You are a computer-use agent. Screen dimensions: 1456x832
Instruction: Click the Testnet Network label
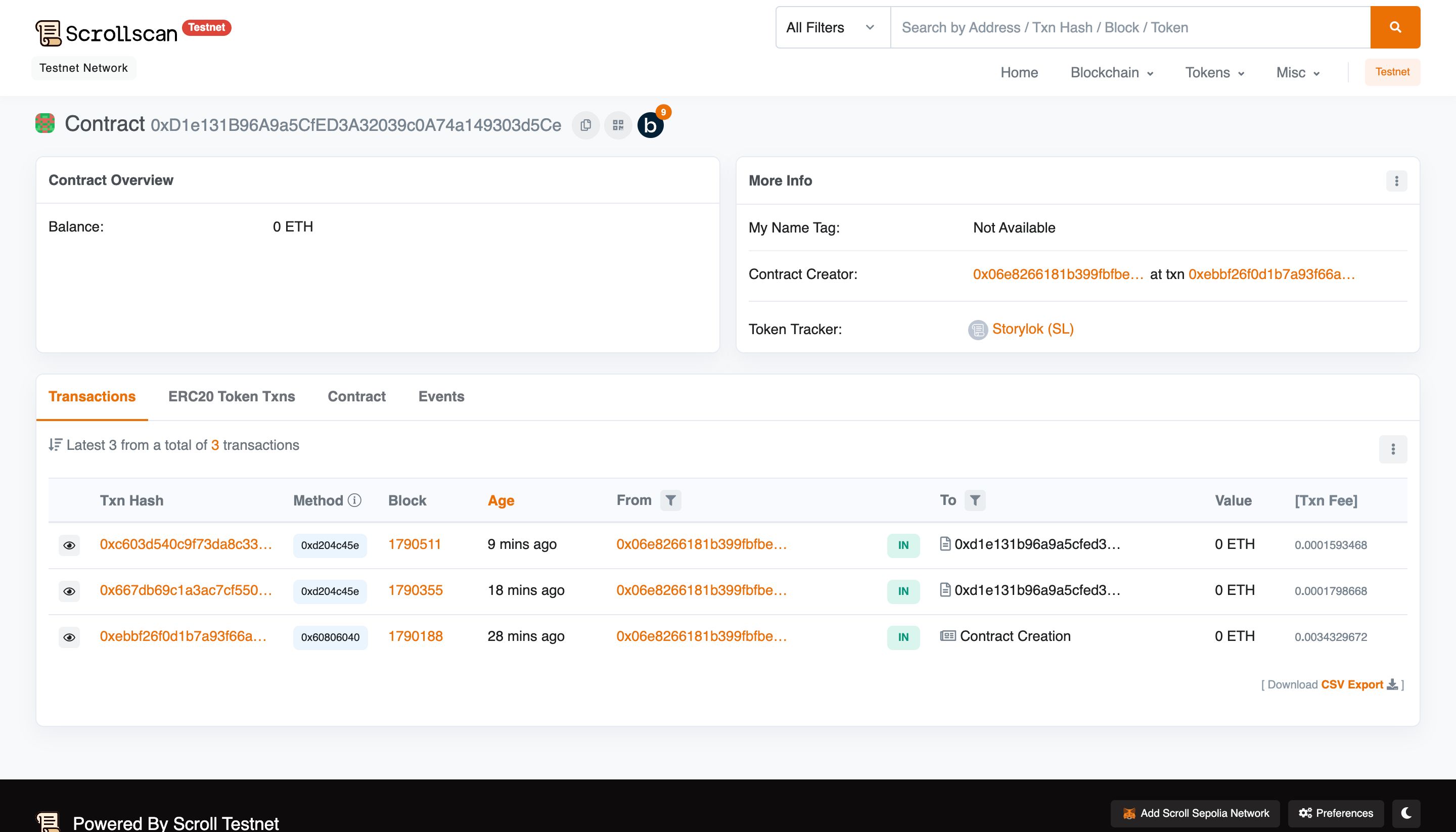coord(83,68)
